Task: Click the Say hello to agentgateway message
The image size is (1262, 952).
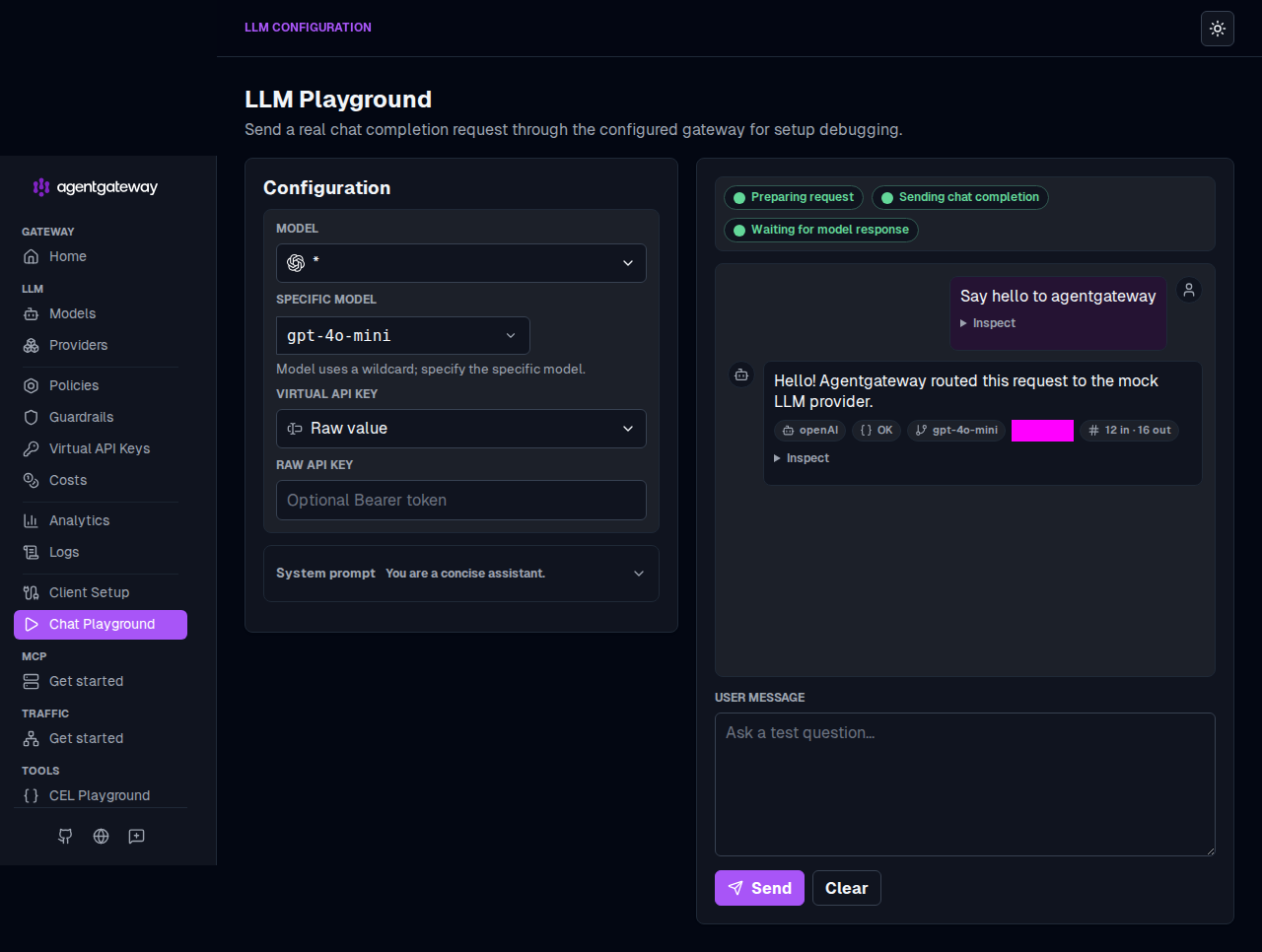Action: 1058,296
